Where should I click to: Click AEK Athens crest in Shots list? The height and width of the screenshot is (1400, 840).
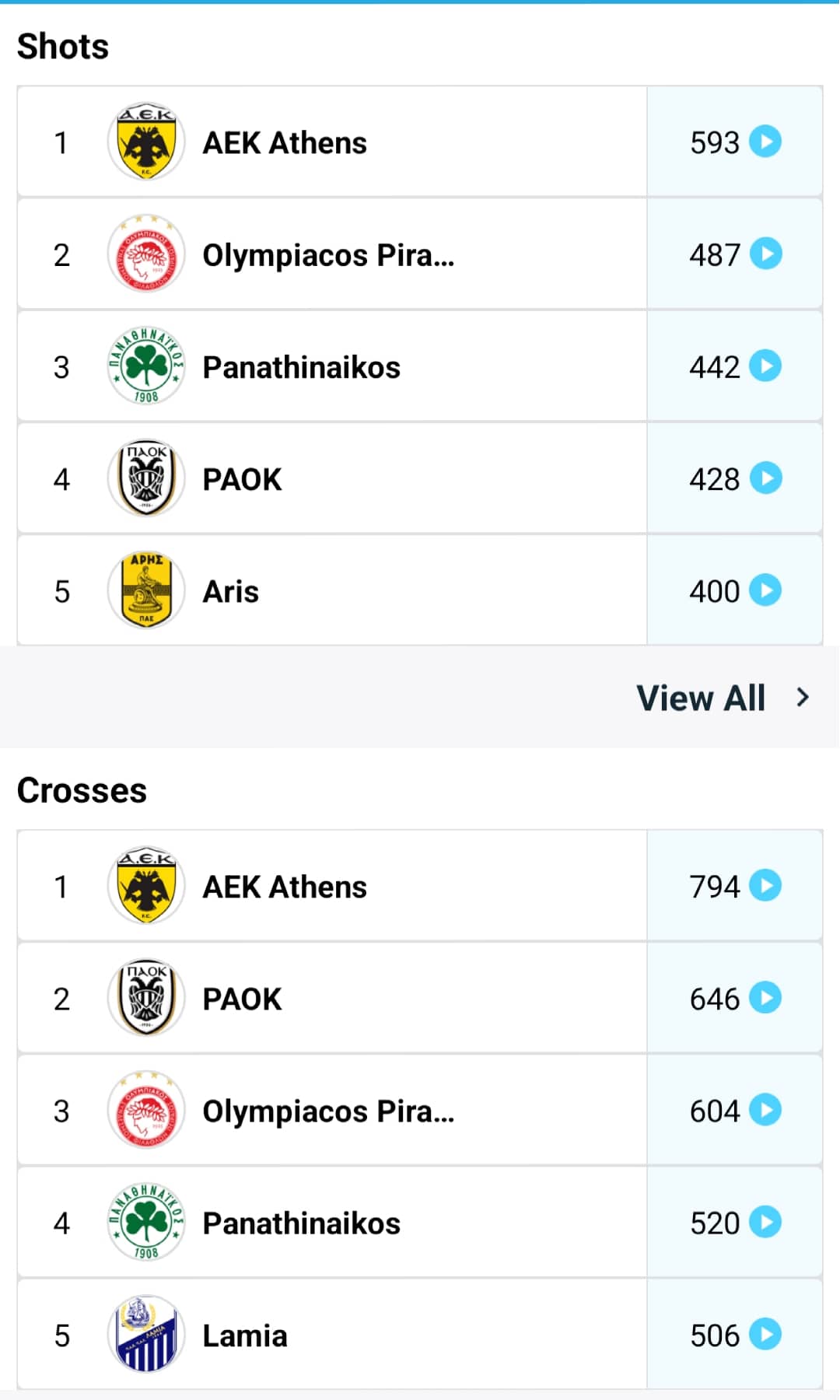pyautogui.click(x=146, y=142)
